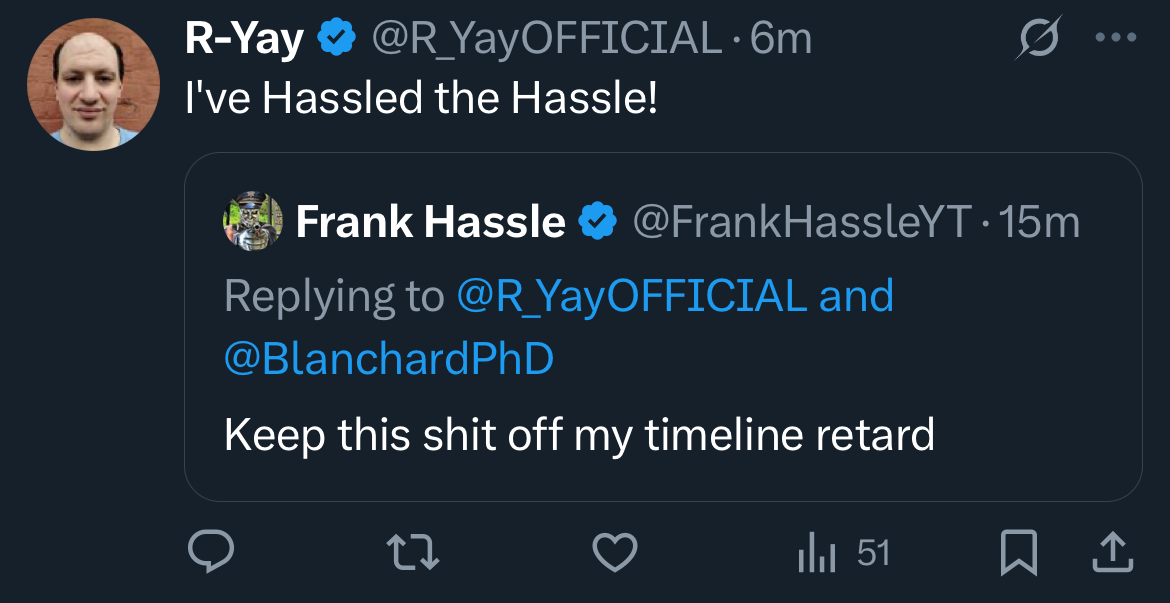Viewport: 1170px width, 603px height.
Task: Reply to R-Yay's post
Action: [211, 553]
